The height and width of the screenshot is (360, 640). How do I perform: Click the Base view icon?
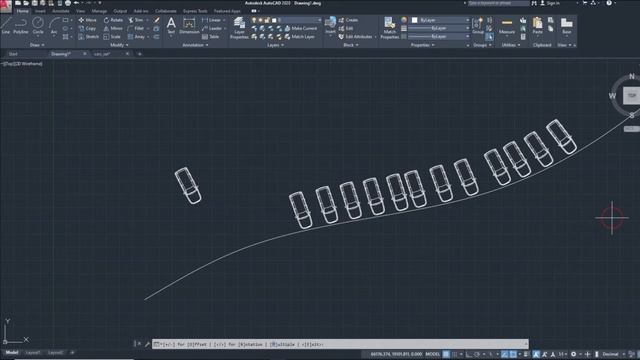(567, 26)
